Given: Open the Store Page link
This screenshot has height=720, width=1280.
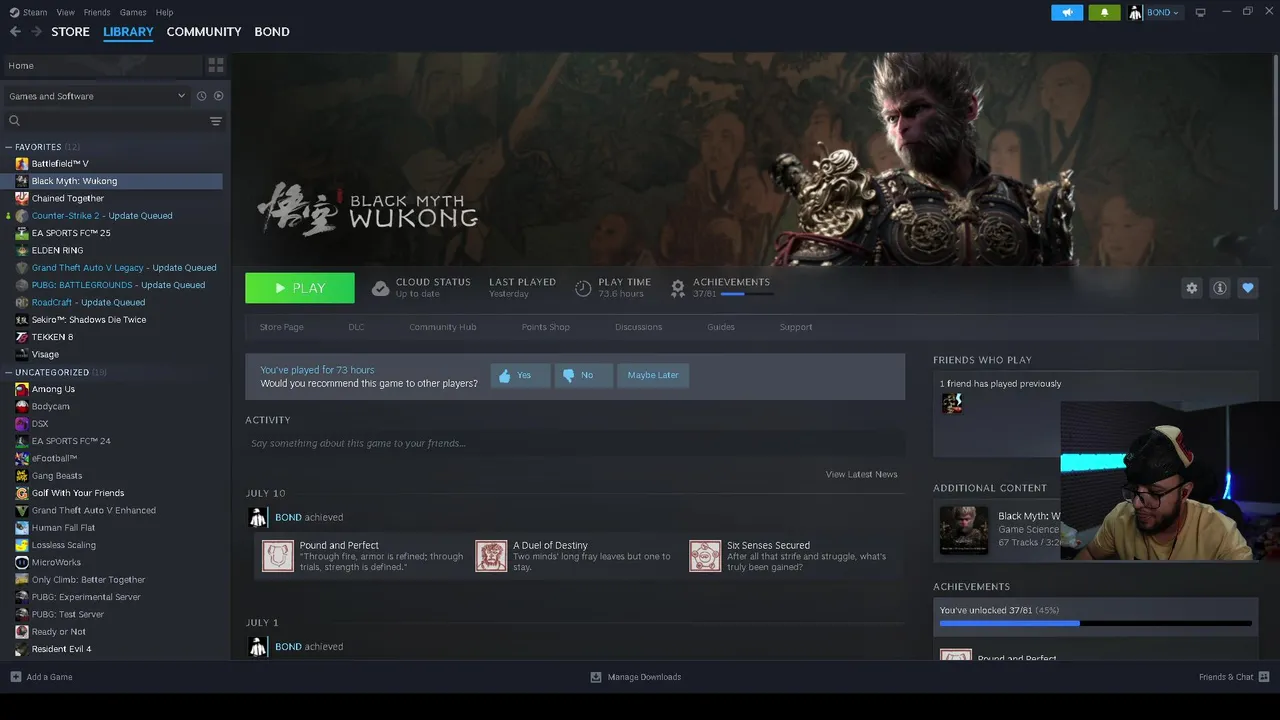Looking at the screenshot, I should pyautogui.click(x=282, y=327).
